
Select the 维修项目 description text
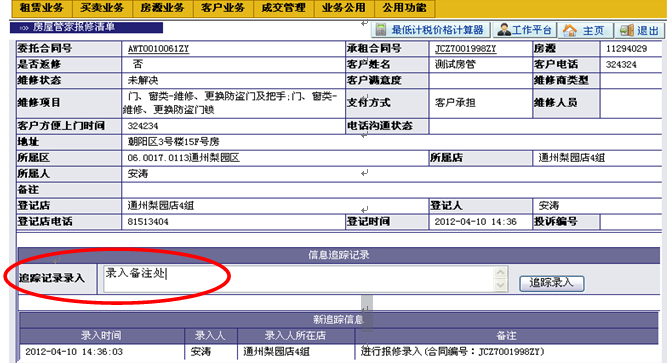(x=230, y=103)
